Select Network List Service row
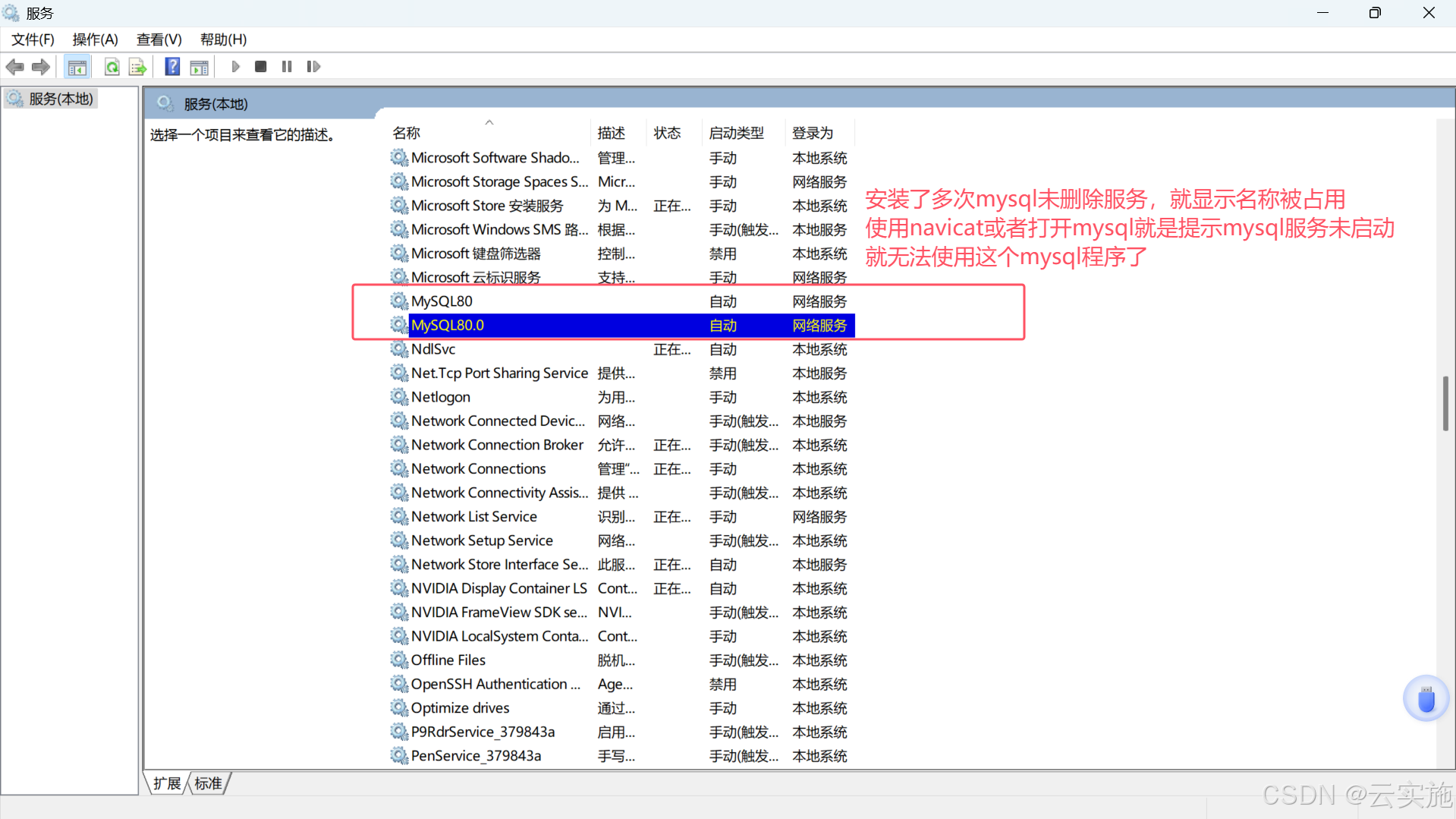1456x819 pixels. click(622, 517)
